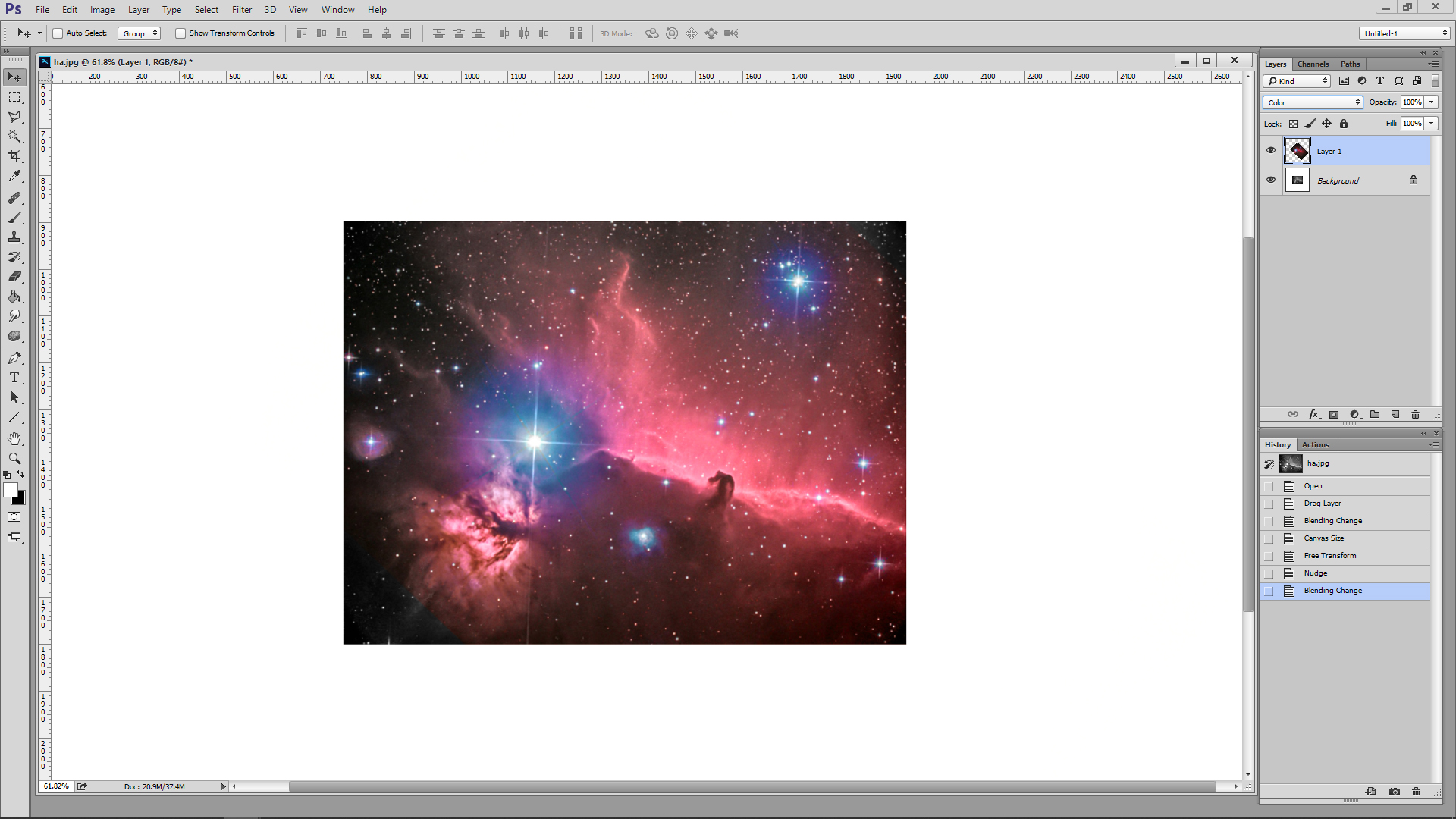Open the Auto-Select Group dropdown

[x=140, y=33]
